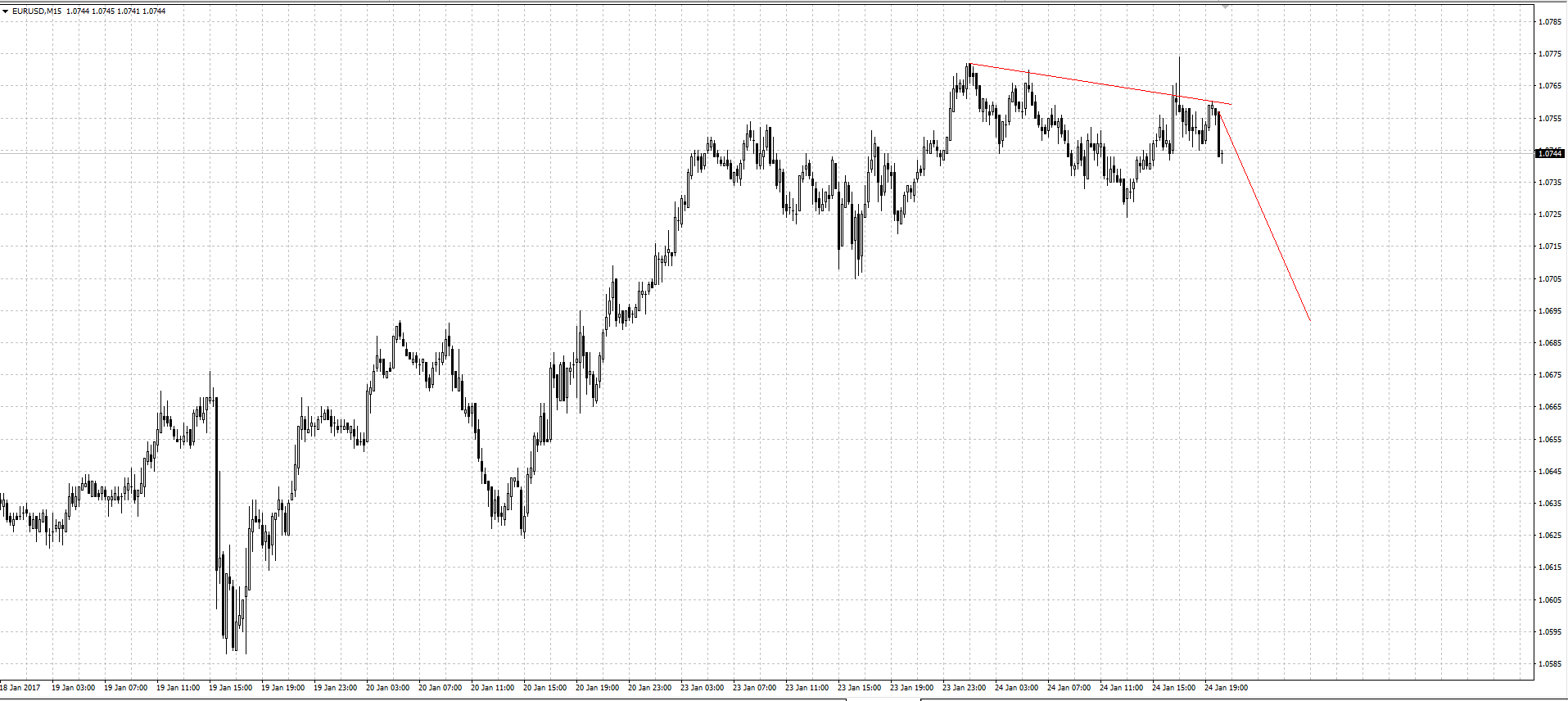Click the 1.0715 price scale label

[x=1549, y=246]
